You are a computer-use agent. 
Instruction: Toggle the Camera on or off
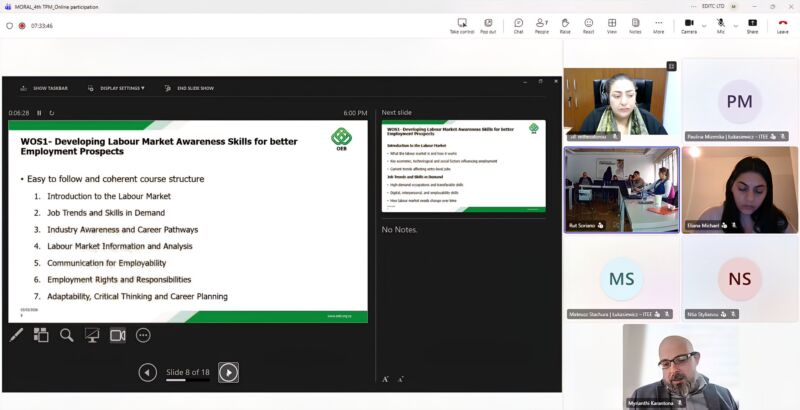click(x=688, y=25)
